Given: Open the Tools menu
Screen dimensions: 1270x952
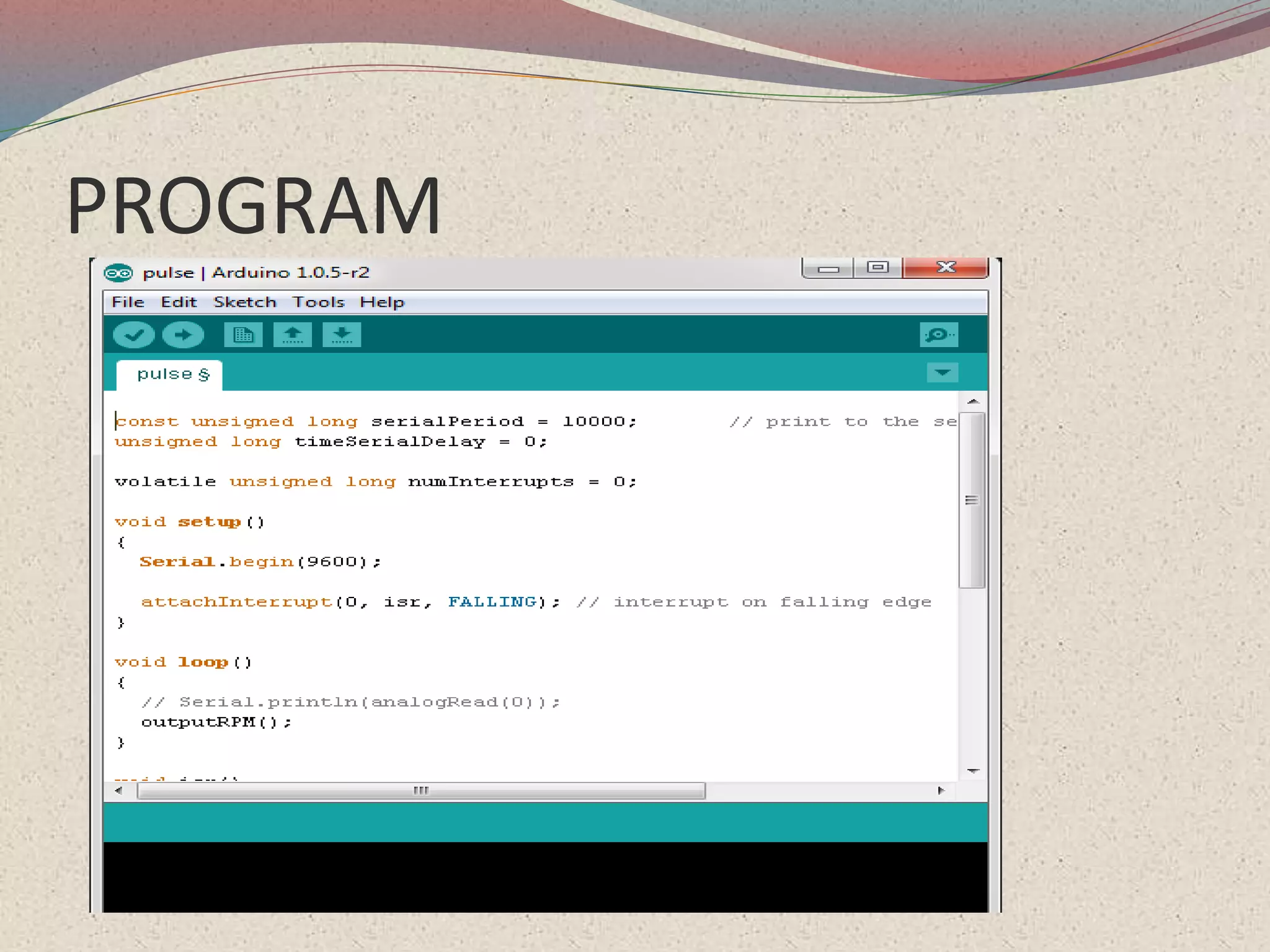Looking at the screenshot, I should click(318, 302).
